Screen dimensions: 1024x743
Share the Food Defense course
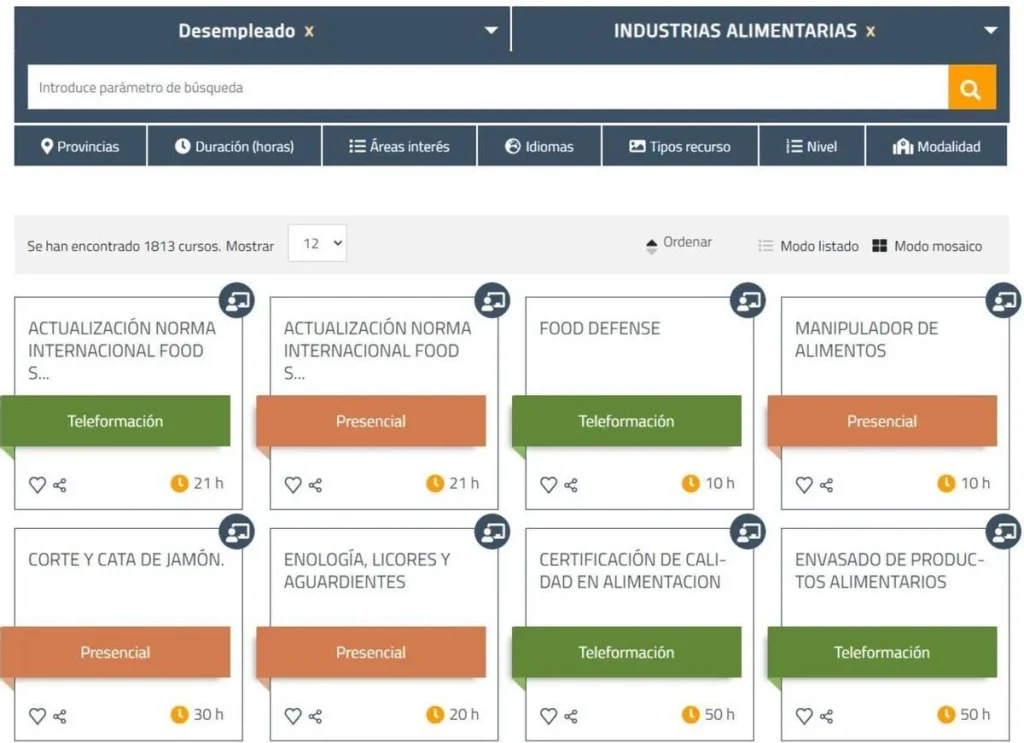tap(571, 485)
